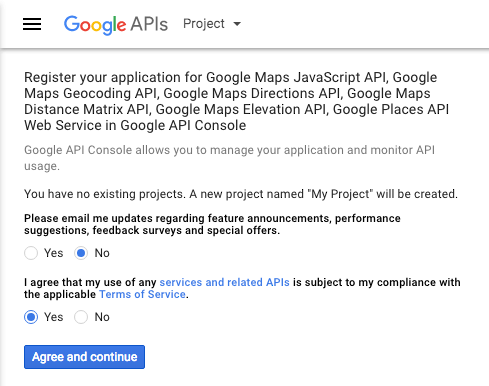Click the Google APIs logo
This screenshot has height=386, width=489.
(116, 24)
